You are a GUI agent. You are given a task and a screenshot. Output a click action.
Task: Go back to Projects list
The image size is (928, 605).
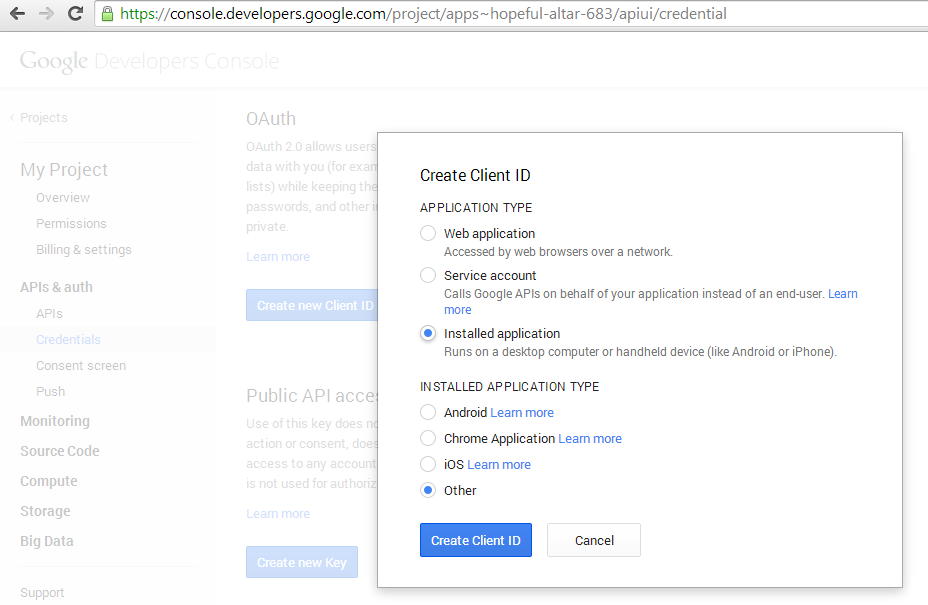coord(44,118)
